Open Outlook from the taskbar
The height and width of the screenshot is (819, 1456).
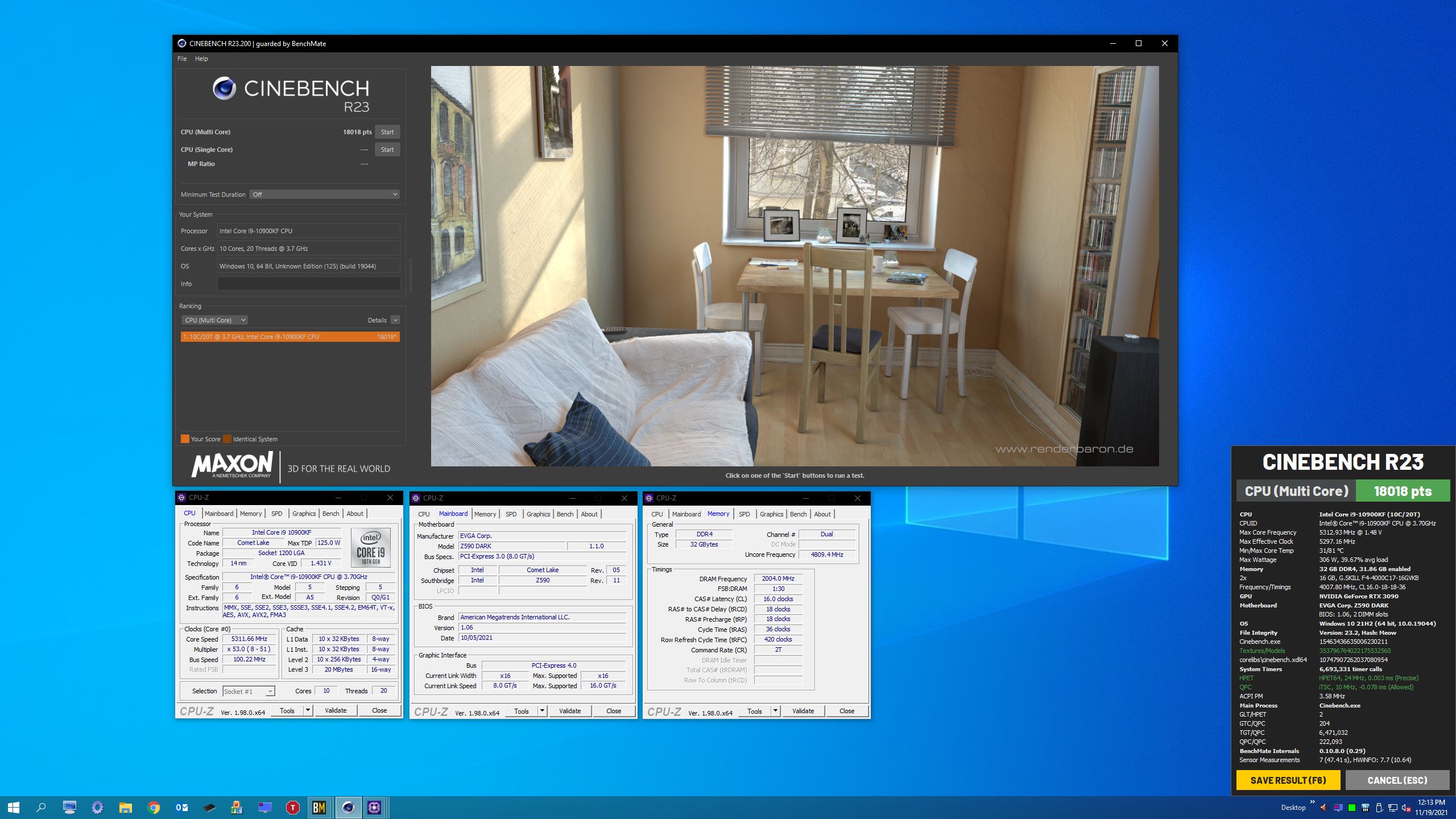181,807
